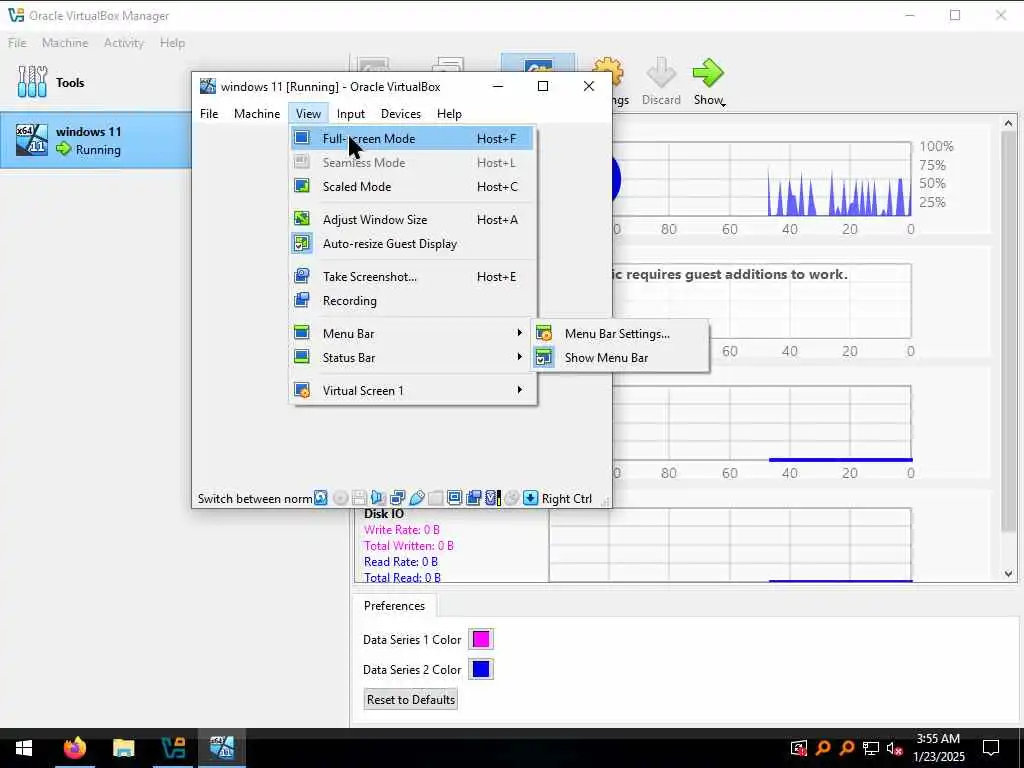The image size is (1024, 768).
Task: Click Show green arrow button
Action: click(x=708, y=72)
